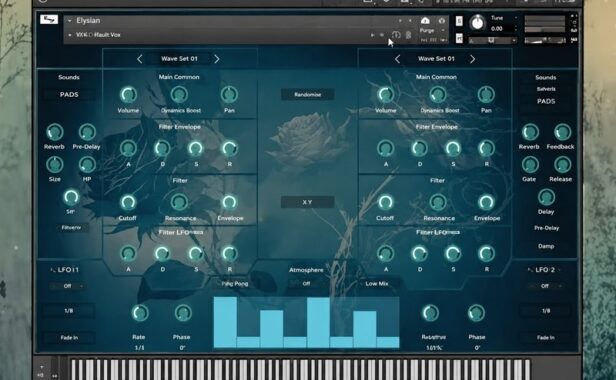
Task: Click the Delay knob on right panel
Action: tap(546, 197)
